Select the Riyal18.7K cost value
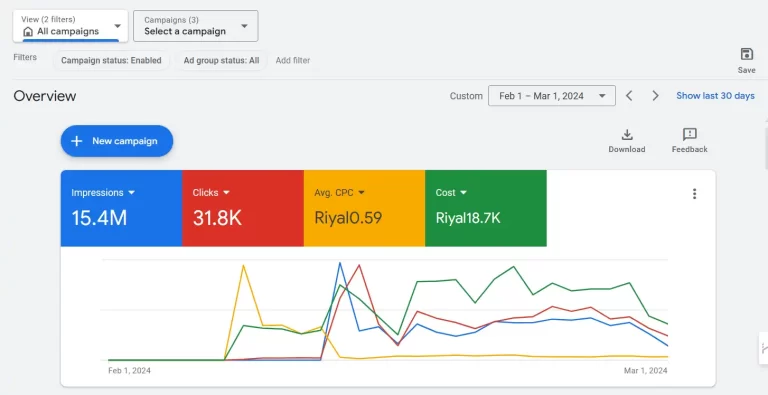The width and height of the screenshot is (768, 395). tap(468, 218)
